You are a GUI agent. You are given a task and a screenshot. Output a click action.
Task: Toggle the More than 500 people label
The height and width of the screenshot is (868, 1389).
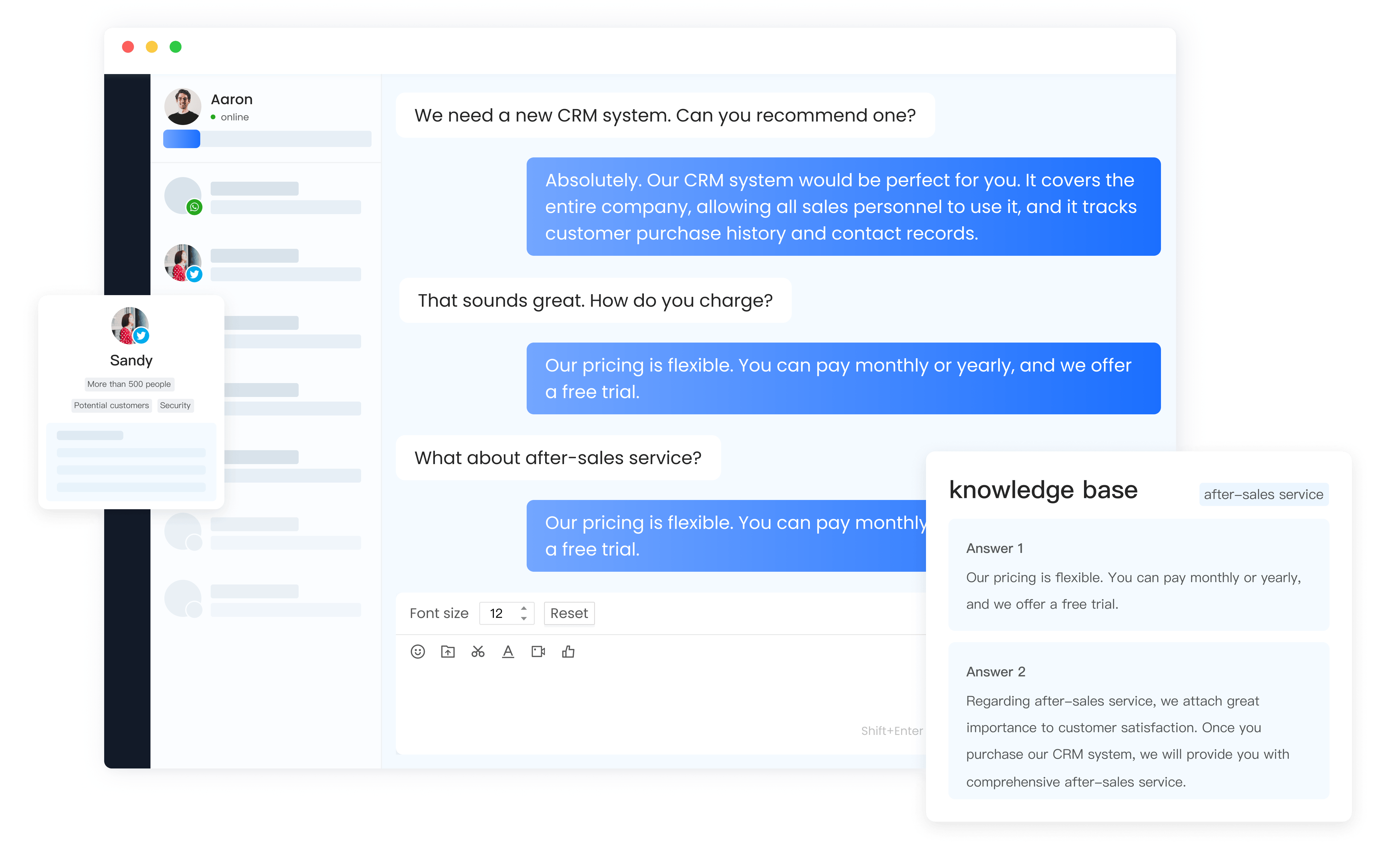[130, 384]
